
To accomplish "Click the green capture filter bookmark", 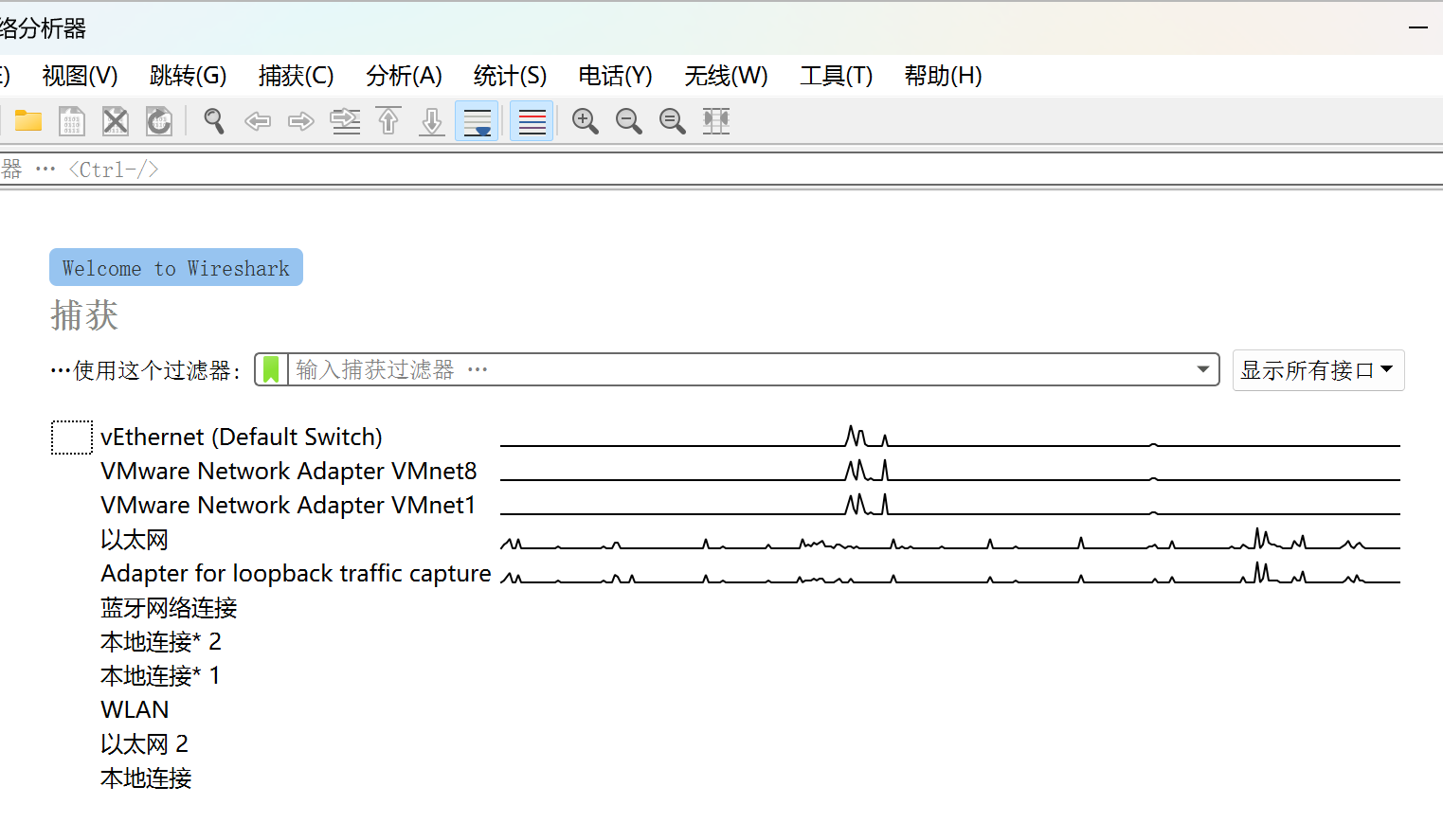I will click(x=271, y=369).
